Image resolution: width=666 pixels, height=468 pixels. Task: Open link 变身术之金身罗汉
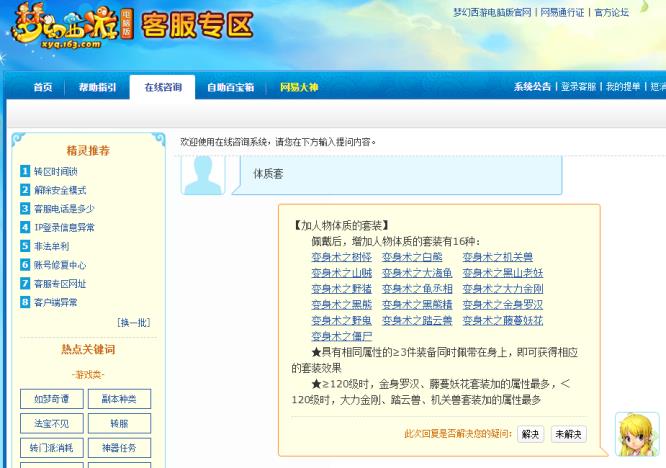[503, 304]
